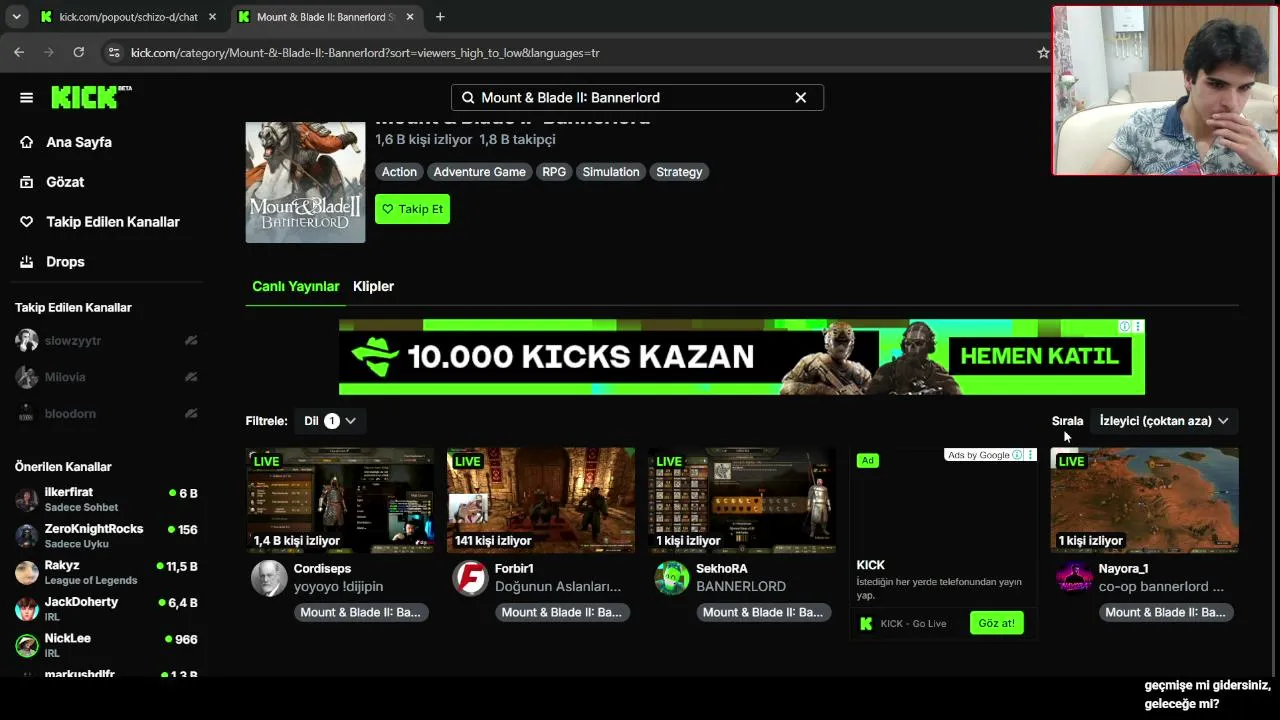Click the Drops download icon
The width and height of the screenshot is (1280, 720).
27,262
